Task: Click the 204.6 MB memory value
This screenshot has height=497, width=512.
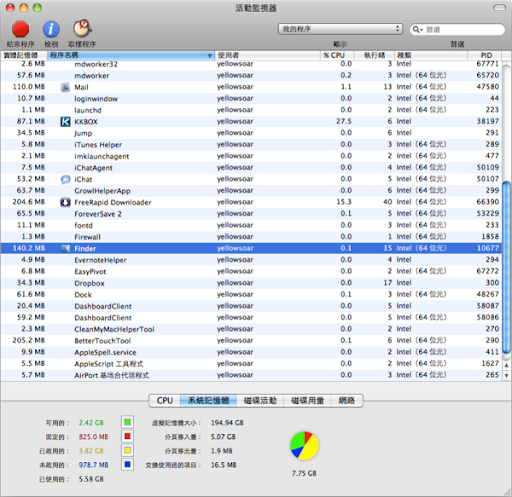Action: pos(29,202)
